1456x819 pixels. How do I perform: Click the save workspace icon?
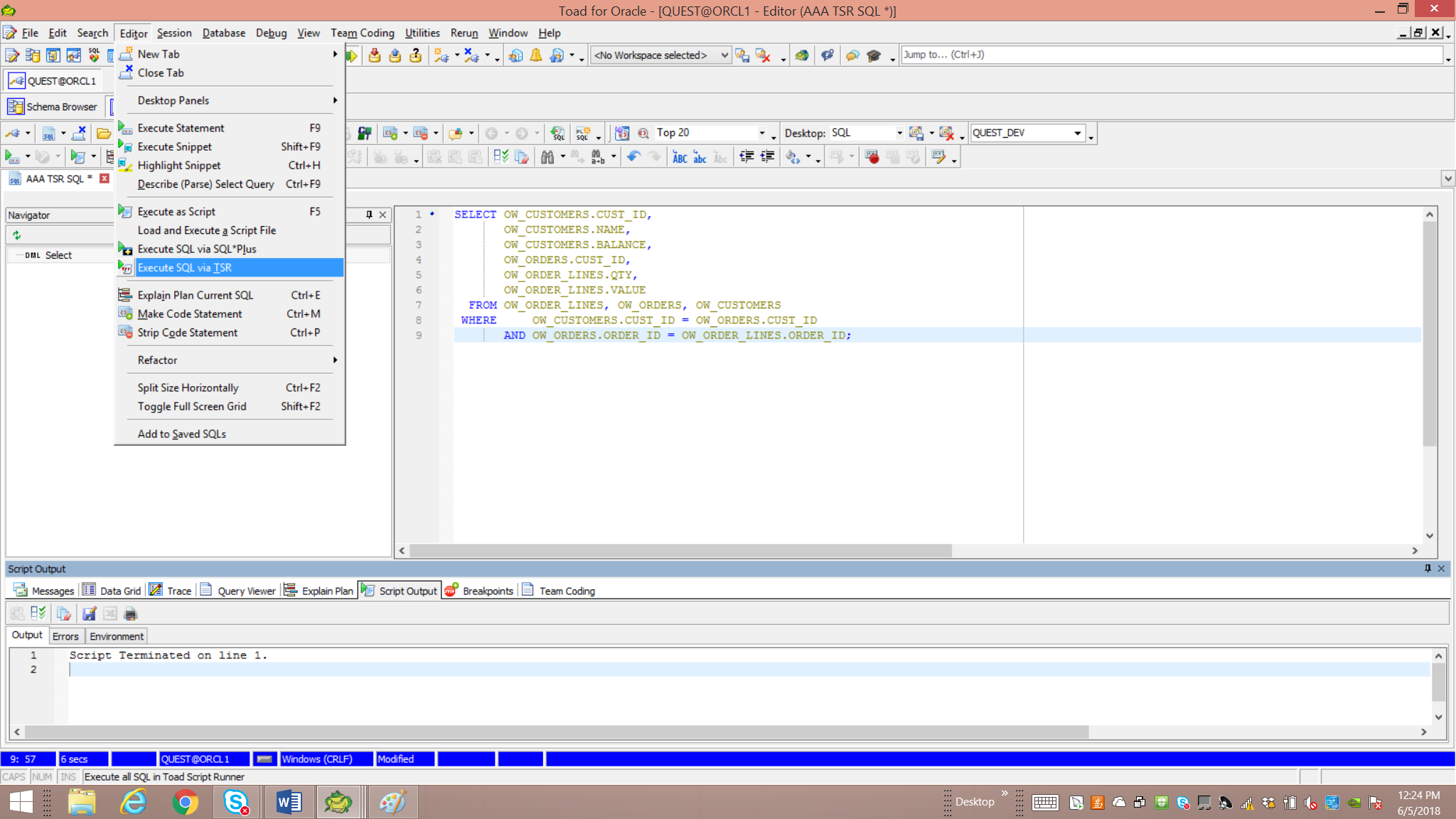pyautogui.click(x=742, y=55)
